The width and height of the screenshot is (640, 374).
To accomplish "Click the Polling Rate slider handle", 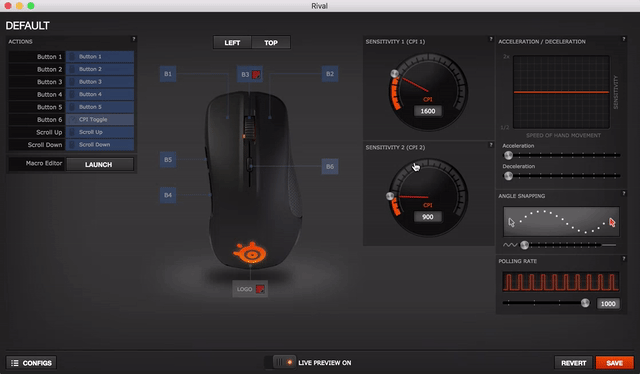I will 585,303.
